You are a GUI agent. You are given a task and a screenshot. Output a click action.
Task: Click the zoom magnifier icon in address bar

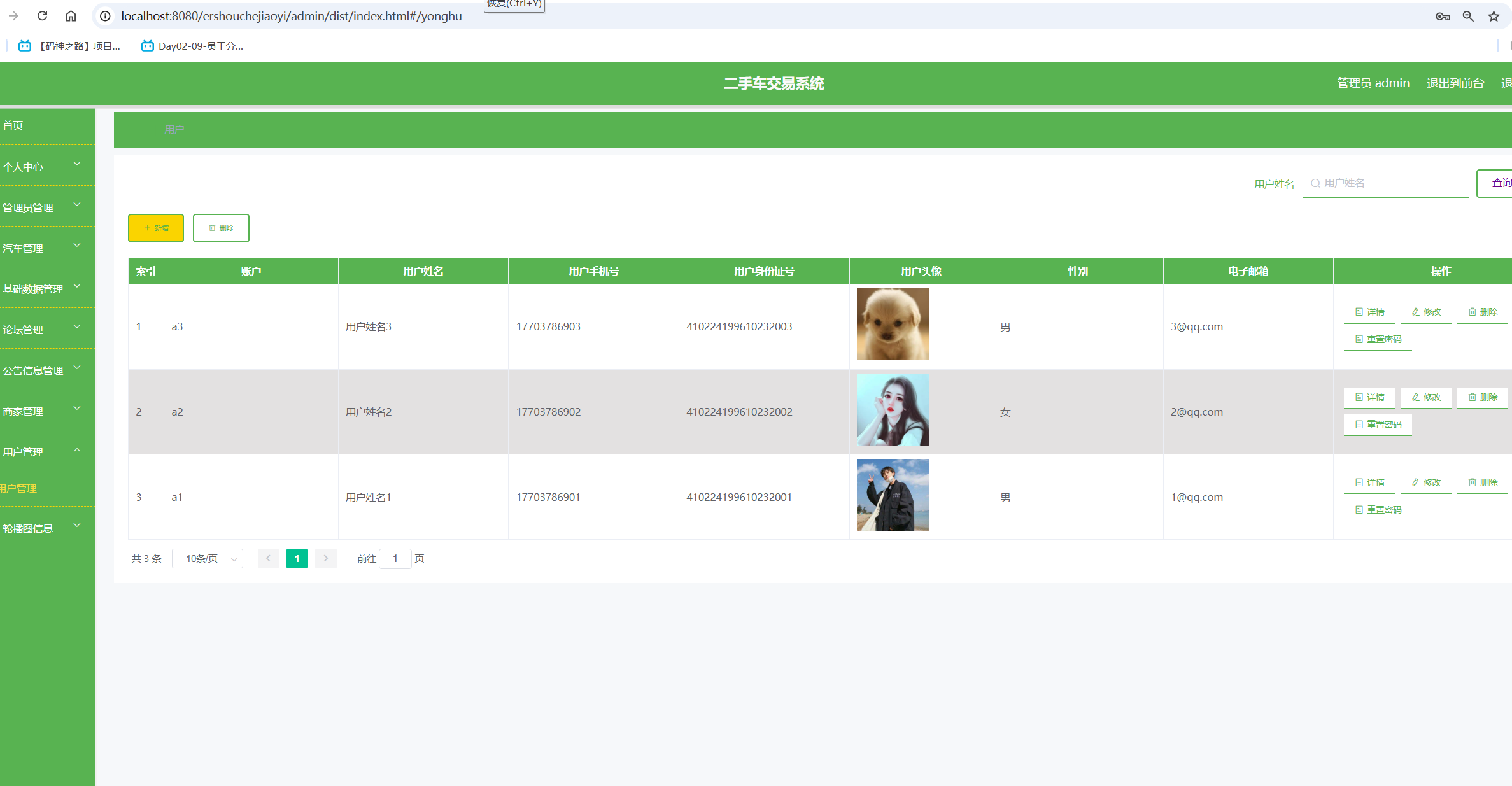click(x=1468, y=17)
